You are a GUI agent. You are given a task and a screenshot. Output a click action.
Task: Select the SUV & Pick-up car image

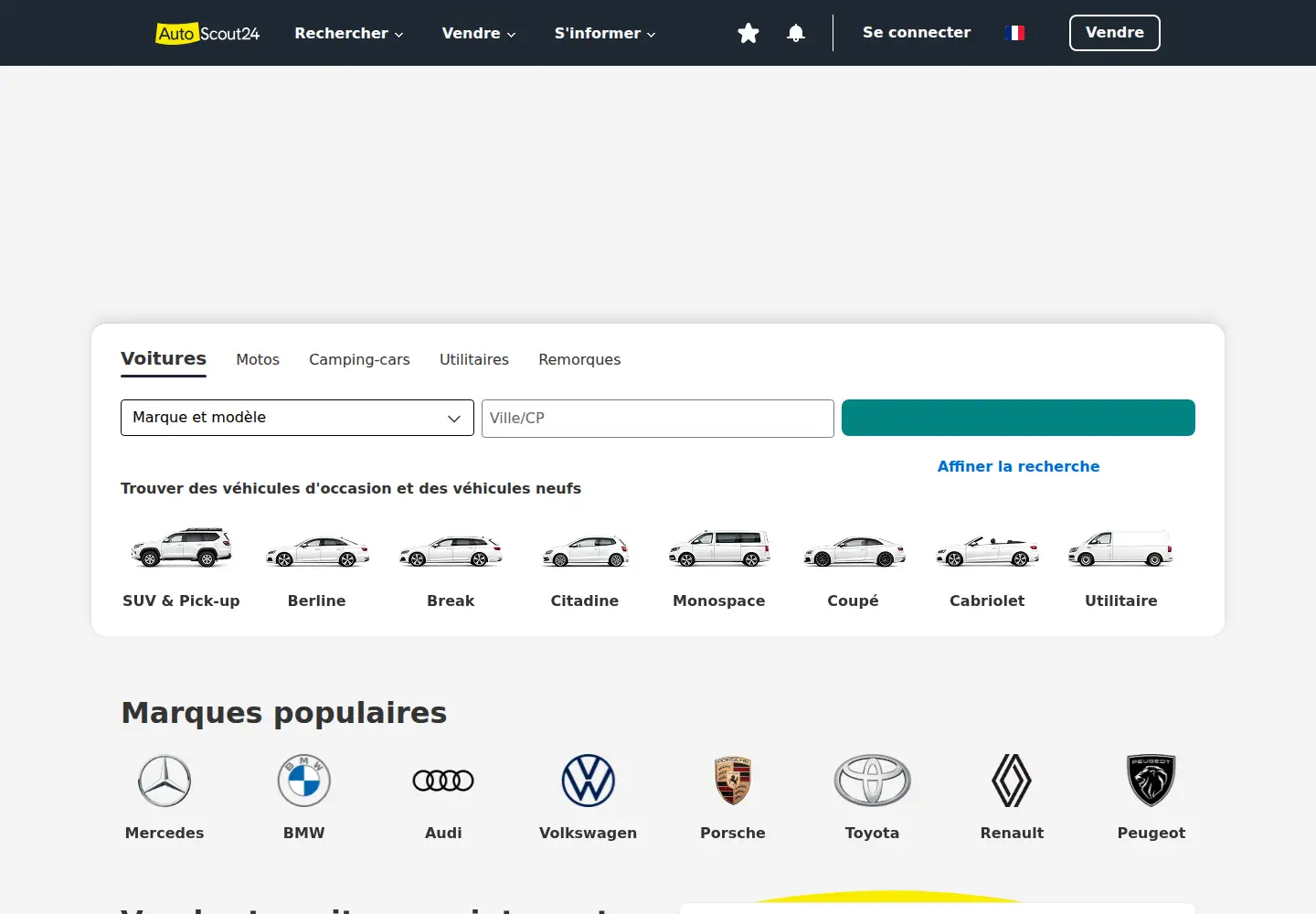point(181,547)
